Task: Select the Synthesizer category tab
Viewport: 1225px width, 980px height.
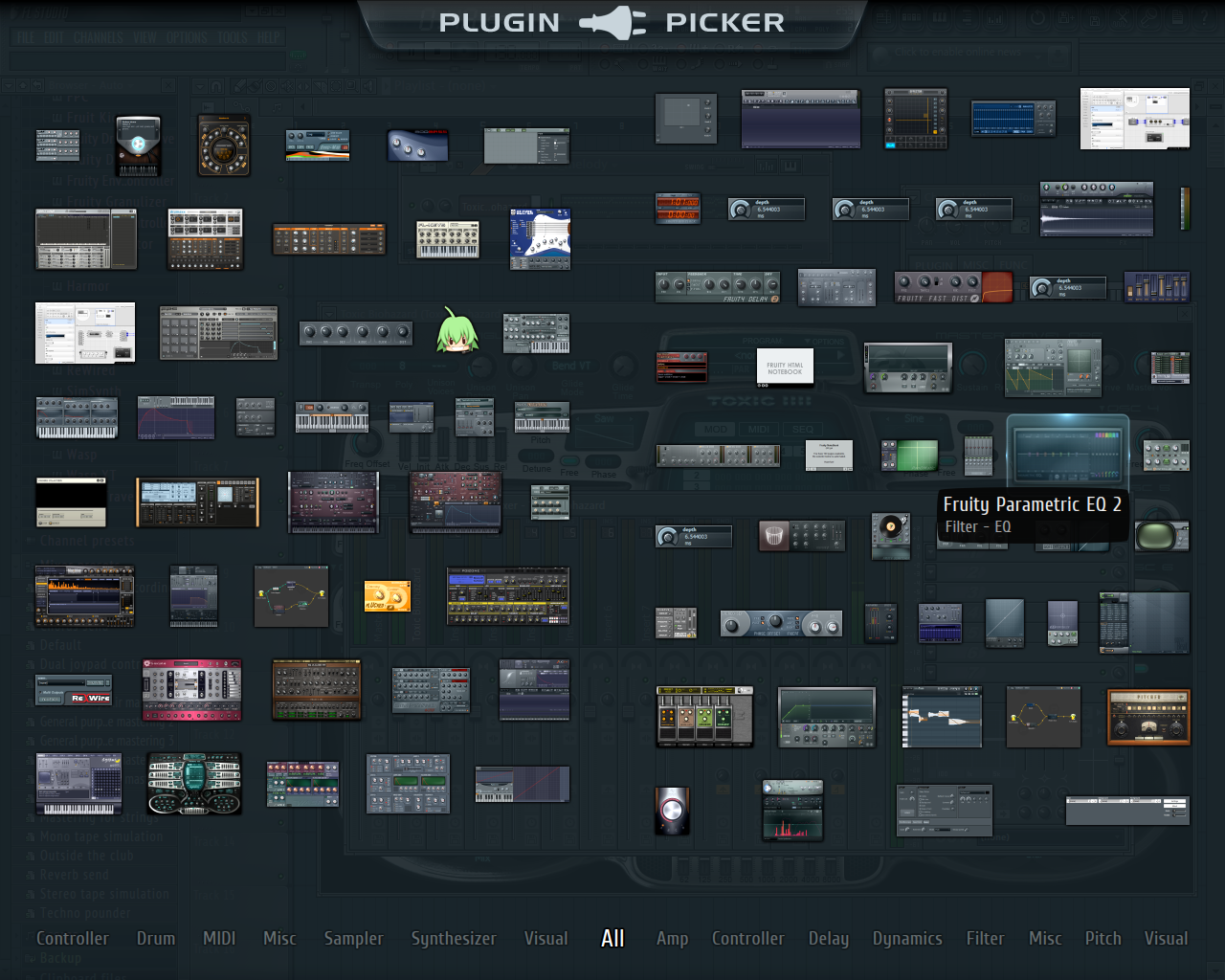Action: pos(454,939)
